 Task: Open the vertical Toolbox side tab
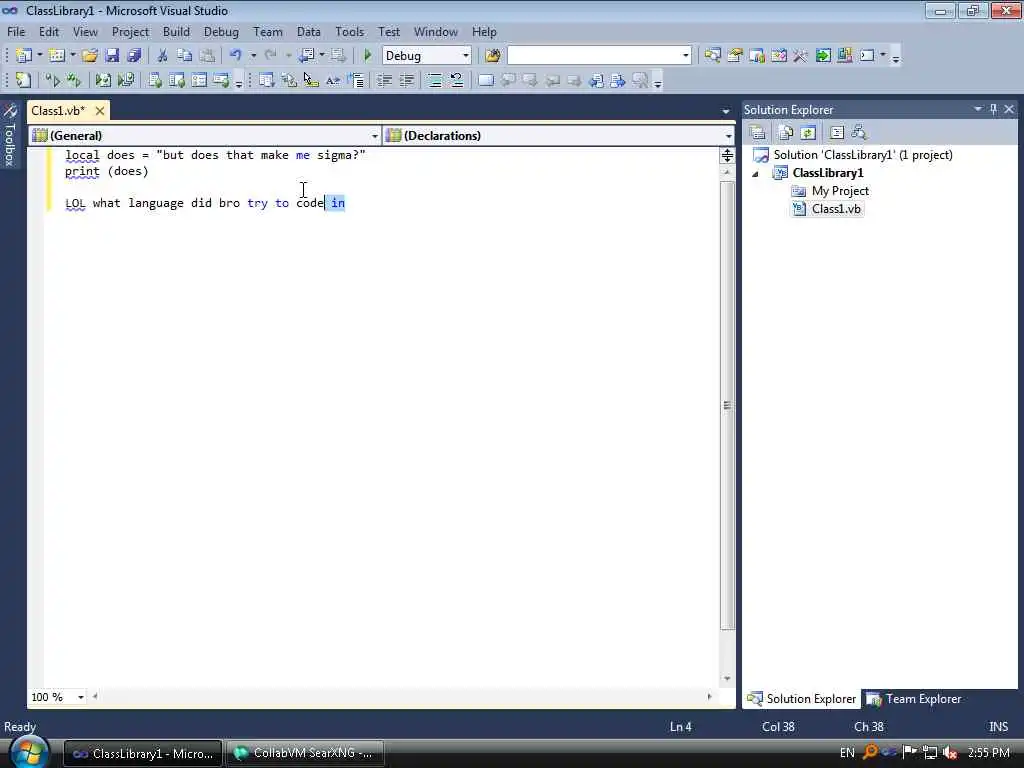[9, 135]
